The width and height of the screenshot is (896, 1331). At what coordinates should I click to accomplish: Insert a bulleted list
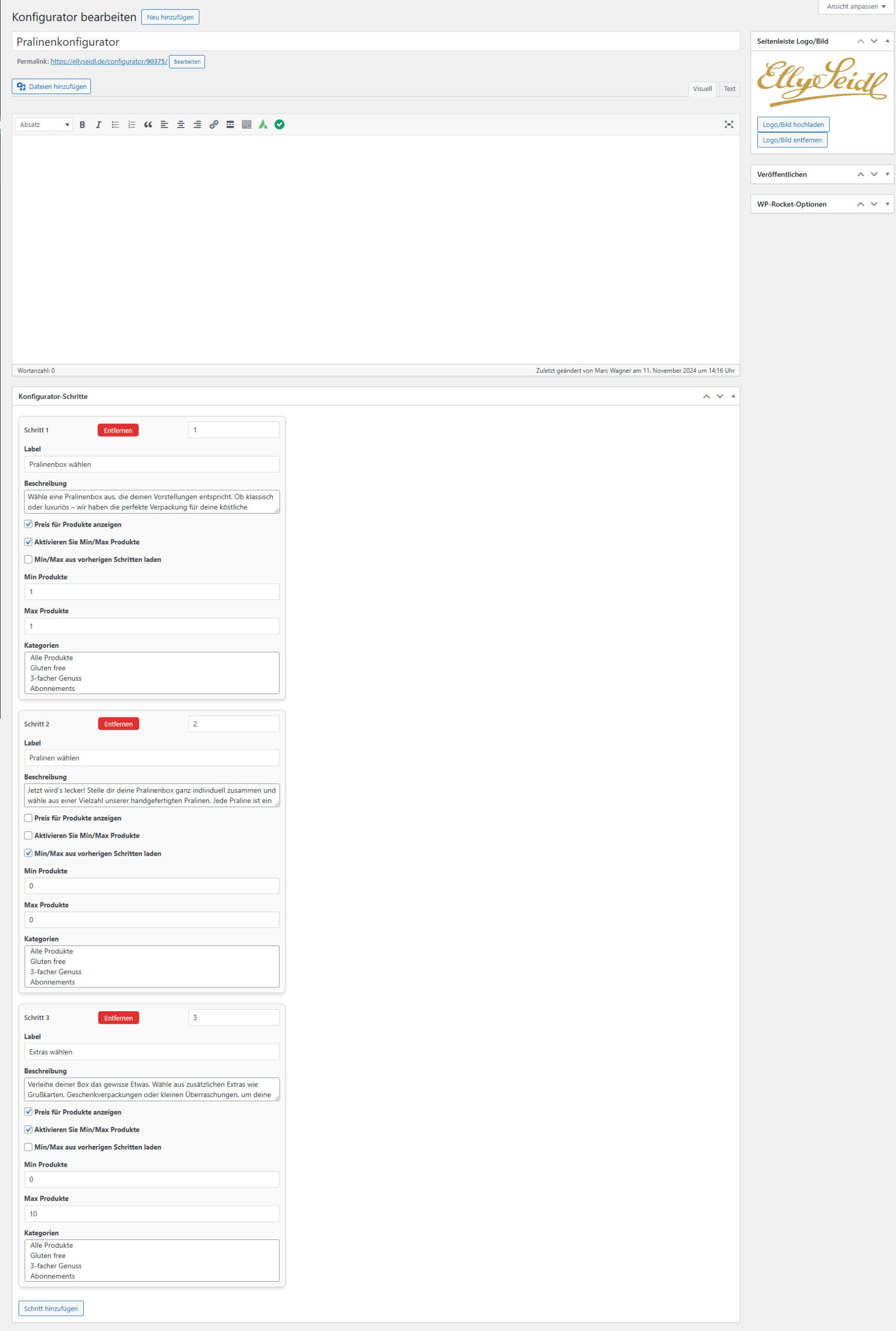click(115, 125)
